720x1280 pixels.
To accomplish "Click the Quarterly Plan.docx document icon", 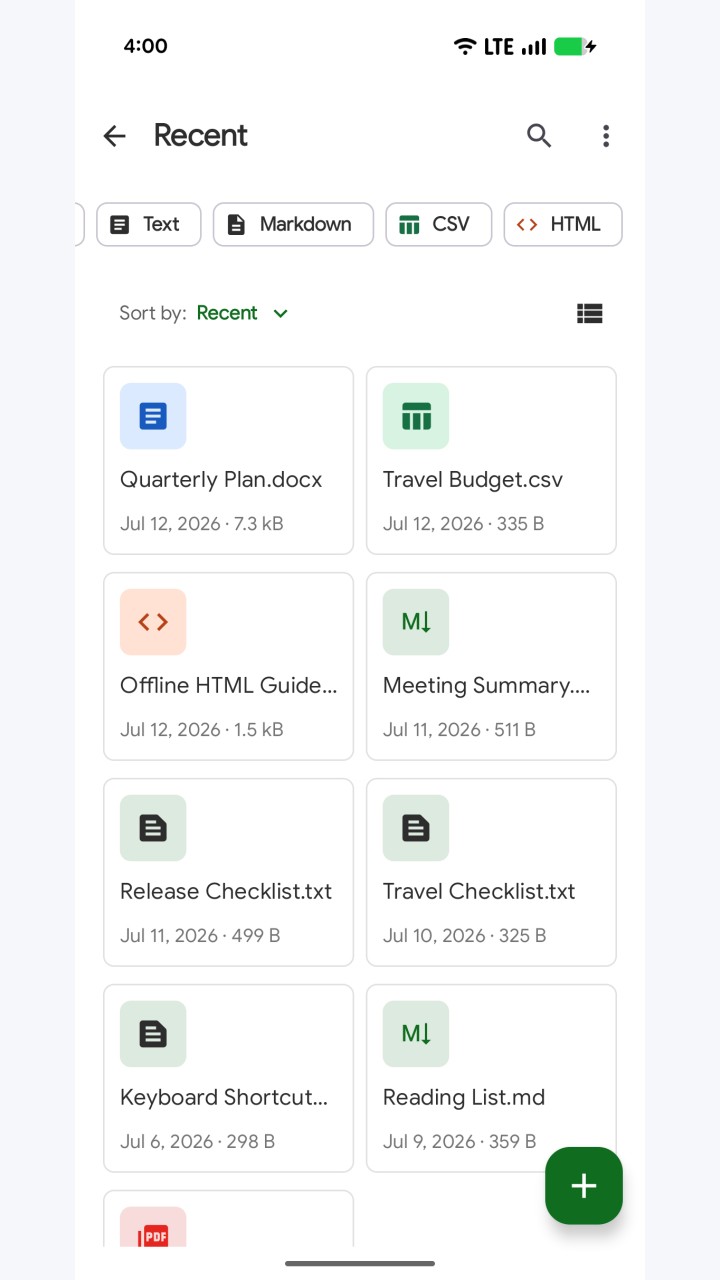I will point(153,416).
